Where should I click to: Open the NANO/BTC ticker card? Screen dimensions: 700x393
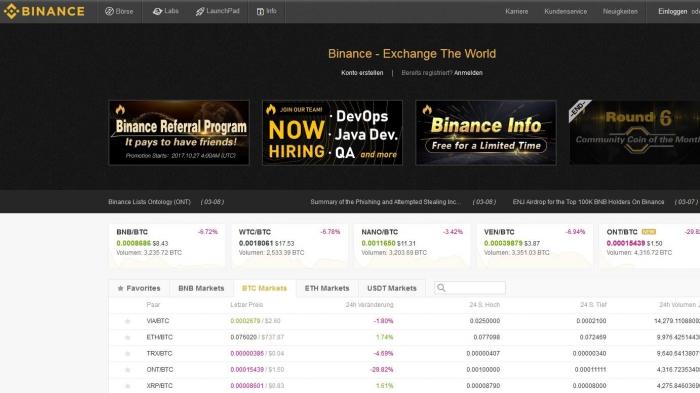[412, 246]
